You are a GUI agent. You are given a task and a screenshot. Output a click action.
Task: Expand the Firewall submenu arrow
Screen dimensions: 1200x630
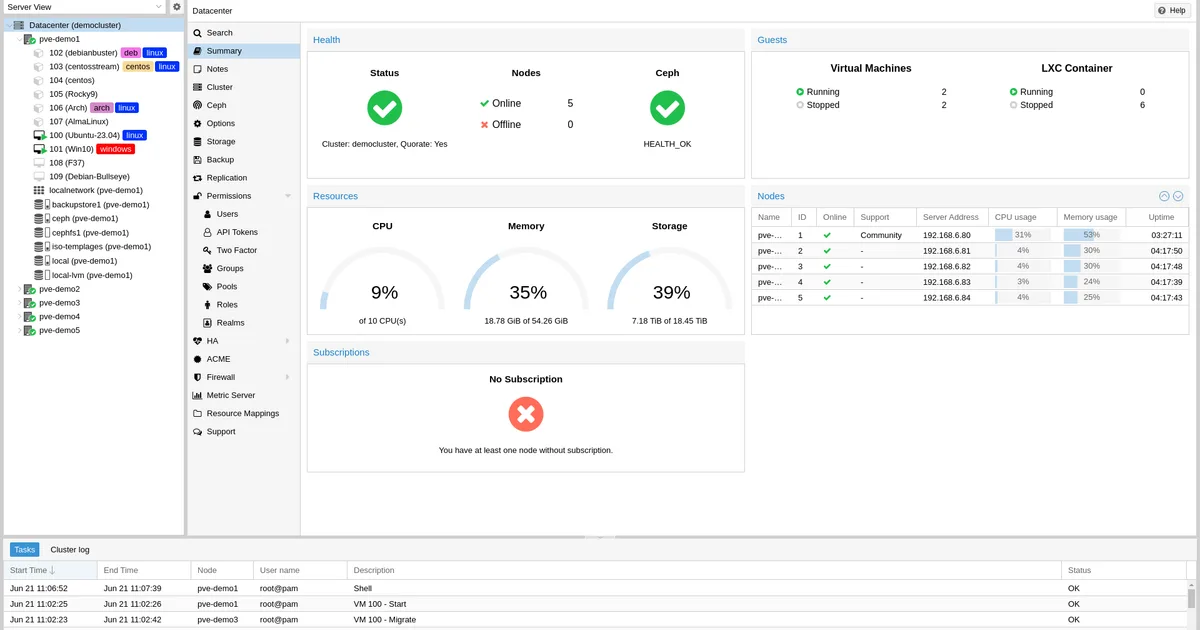click(288, 377)
